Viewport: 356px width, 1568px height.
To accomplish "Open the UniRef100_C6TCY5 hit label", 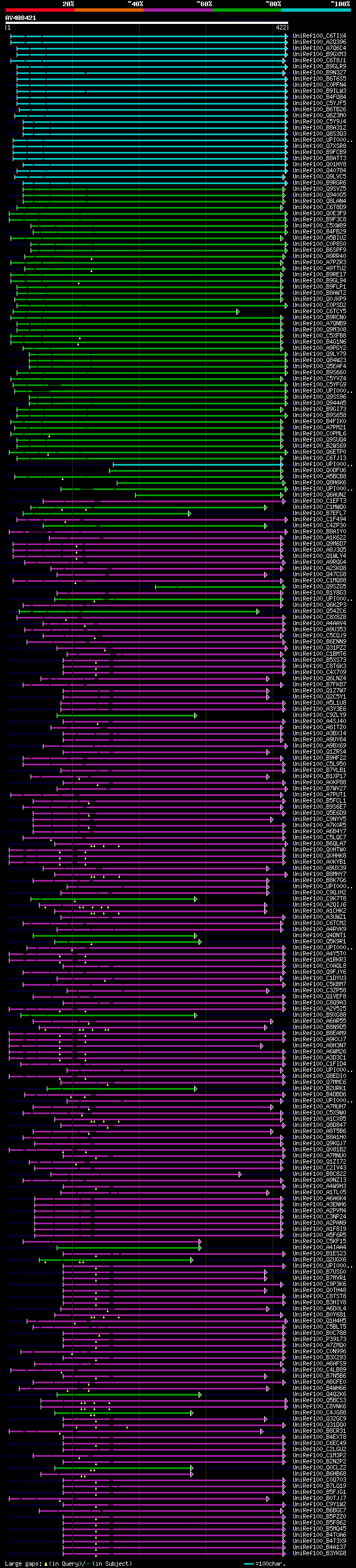I will tap(319, 311).
